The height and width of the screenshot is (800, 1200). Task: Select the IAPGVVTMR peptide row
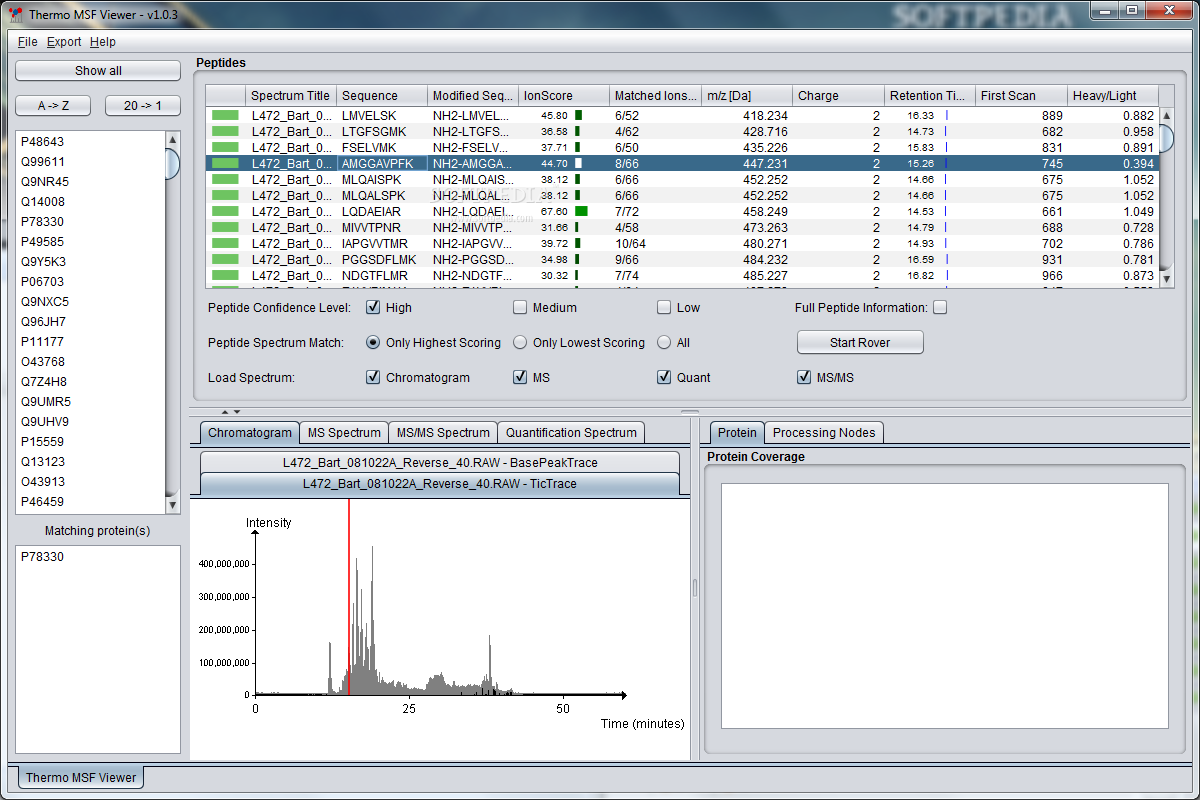pyautogui.click(x=682, y=243)
